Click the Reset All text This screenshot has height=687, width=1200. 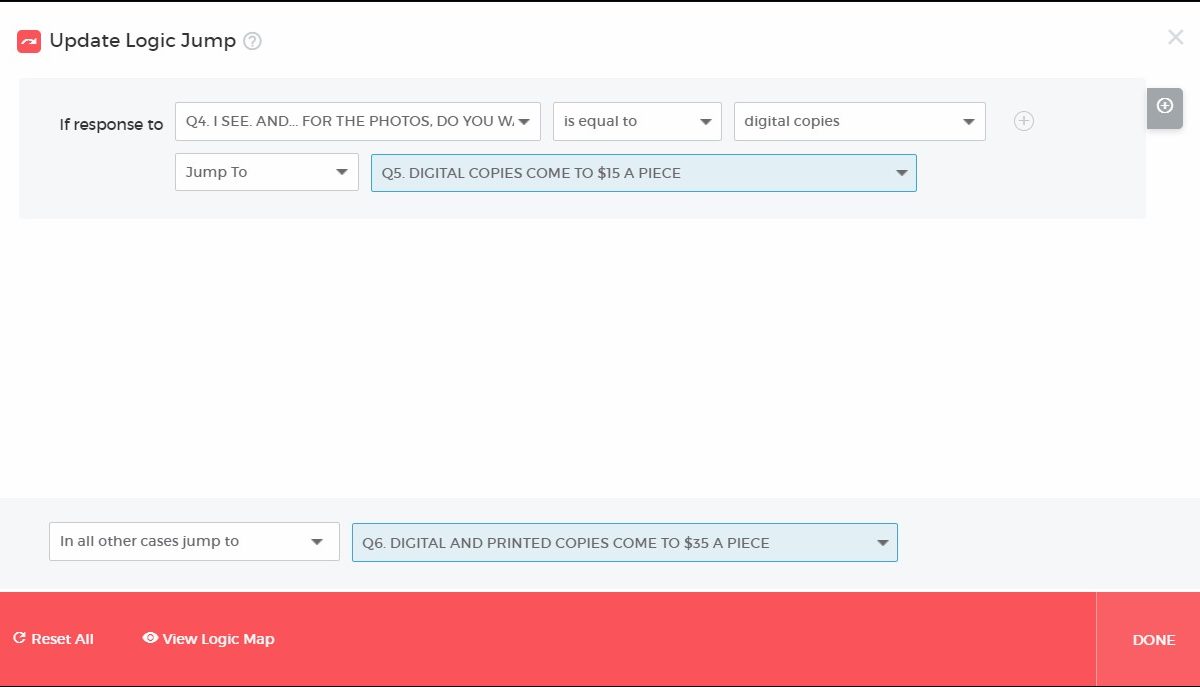62,639
